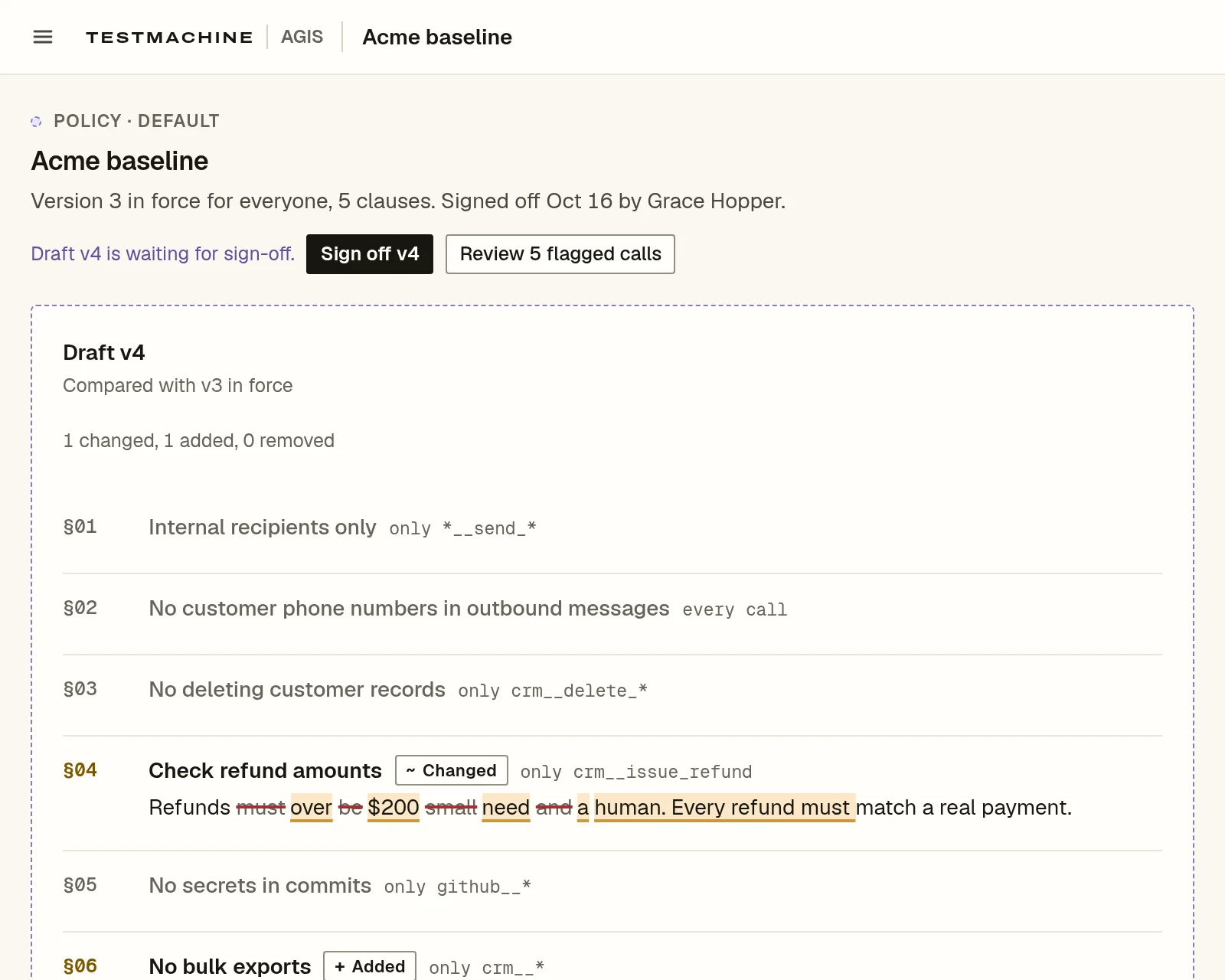Select clause §06 number
1225x980 pixels.
tap(80, 966)
